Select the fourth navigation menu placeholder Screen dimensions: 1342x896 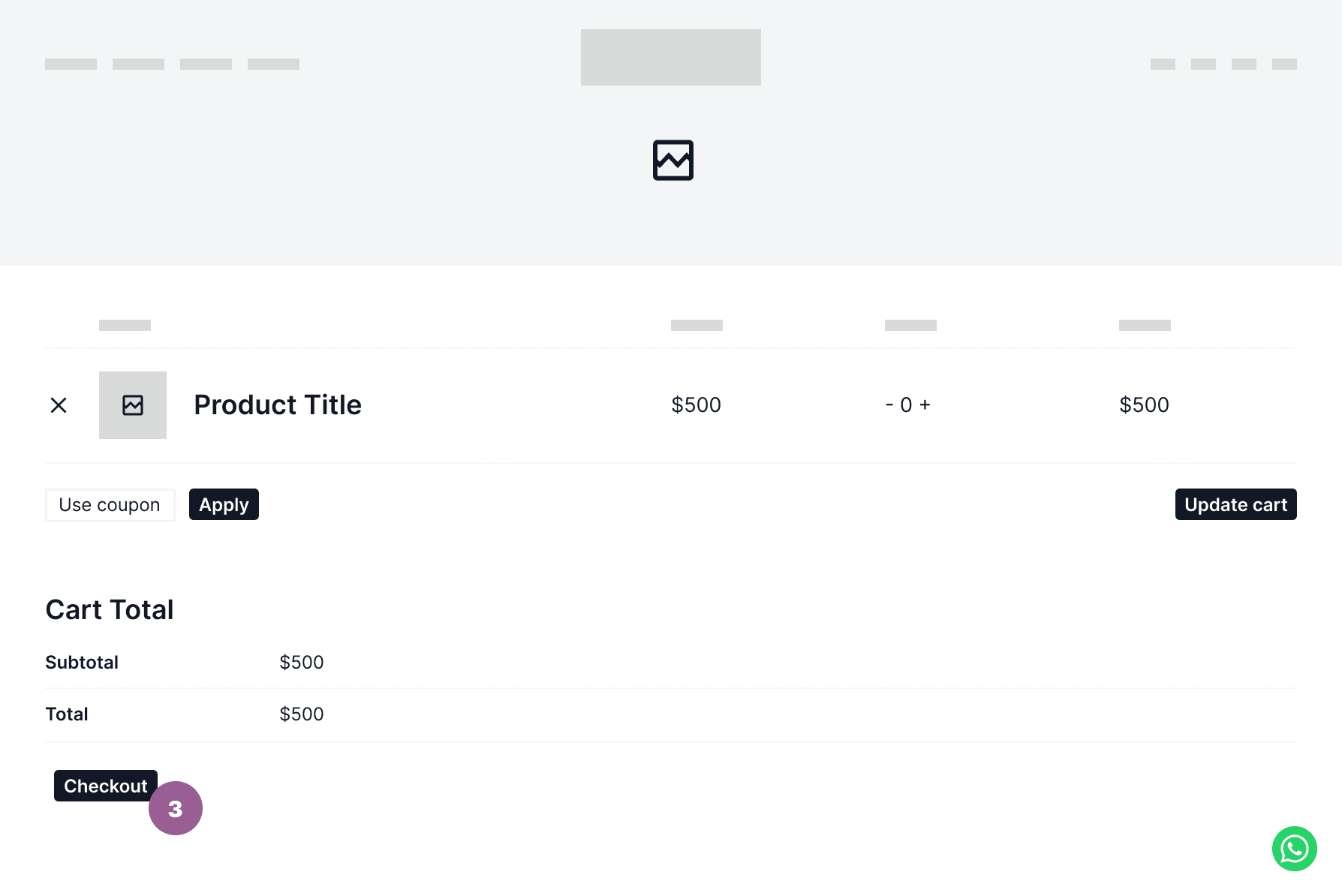point(273,64)
